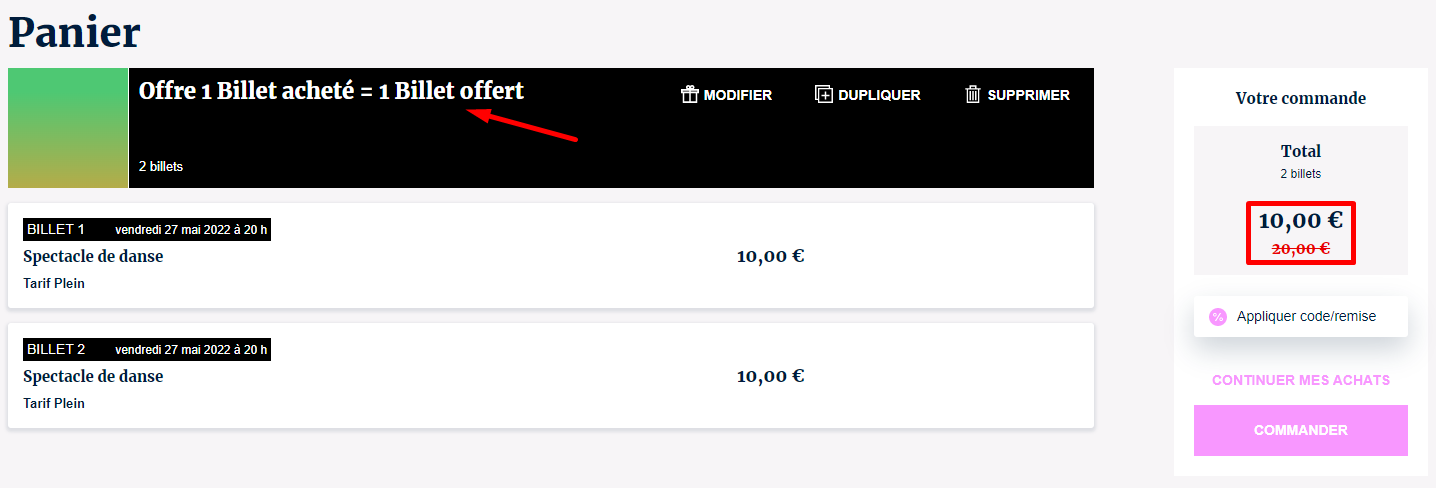The width and height of the screenshot is (1436, 488).
Task: Click Spectacle de danse in second ticket
Action: (x=93, y=377)
